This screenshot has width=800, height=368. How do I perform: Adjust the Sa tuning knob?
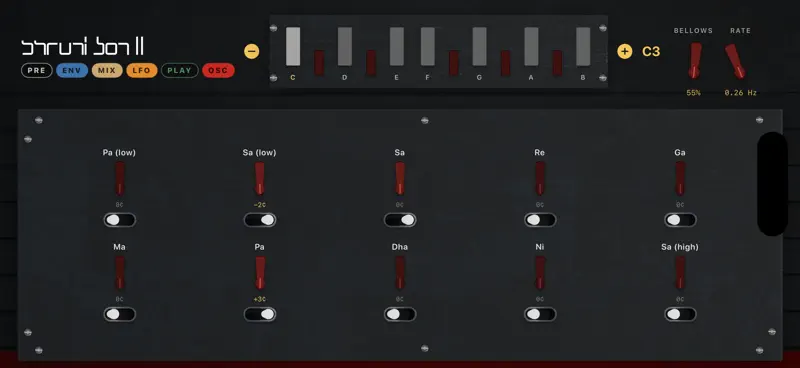[400, 179]
